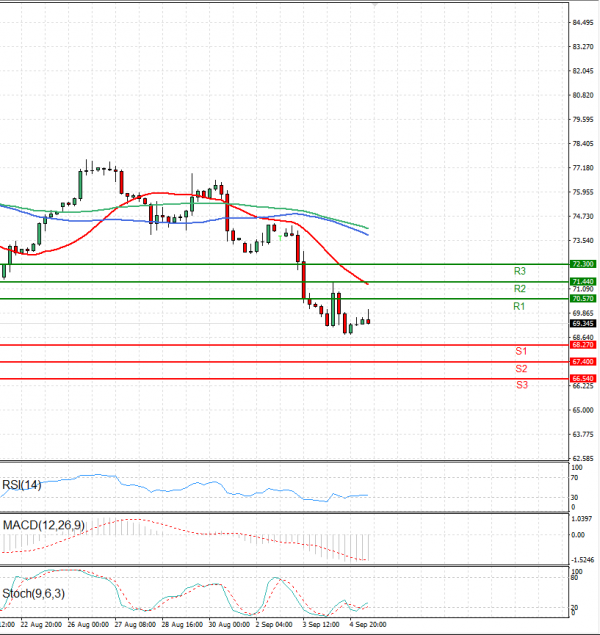
Task: Click the 30 Aug 00:00 time label
Action: (x=229, y=624)
